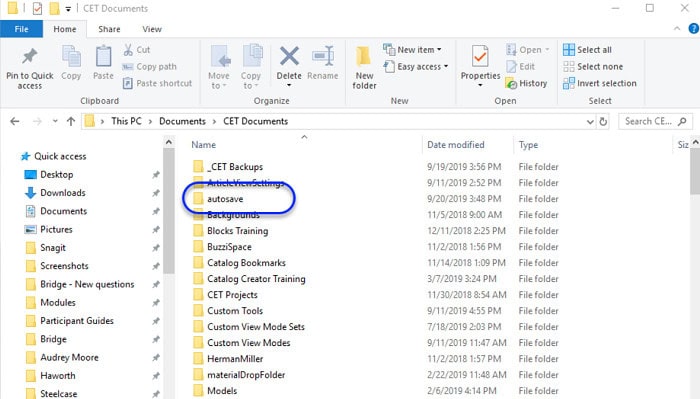The image size is (700, 399).
Task: Go back with the Back arrow
Action: (x=15, y=121)
